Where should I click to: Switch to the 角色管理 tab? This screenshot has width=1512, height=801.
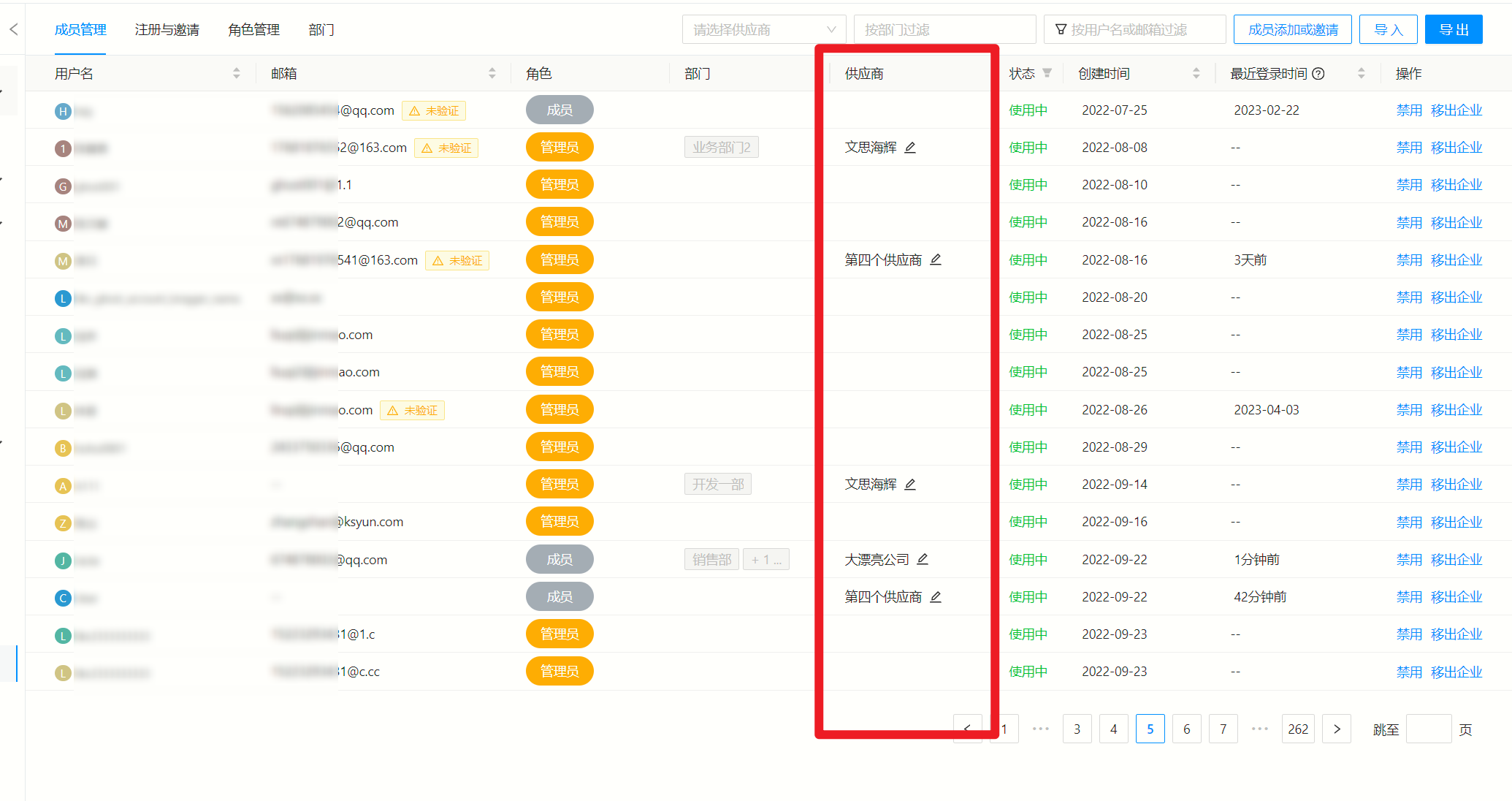pos(253,29)
